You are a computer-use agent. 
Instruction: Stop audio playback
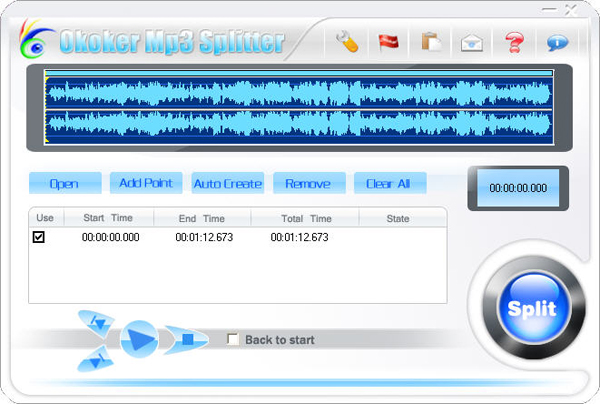pos(187,339)
